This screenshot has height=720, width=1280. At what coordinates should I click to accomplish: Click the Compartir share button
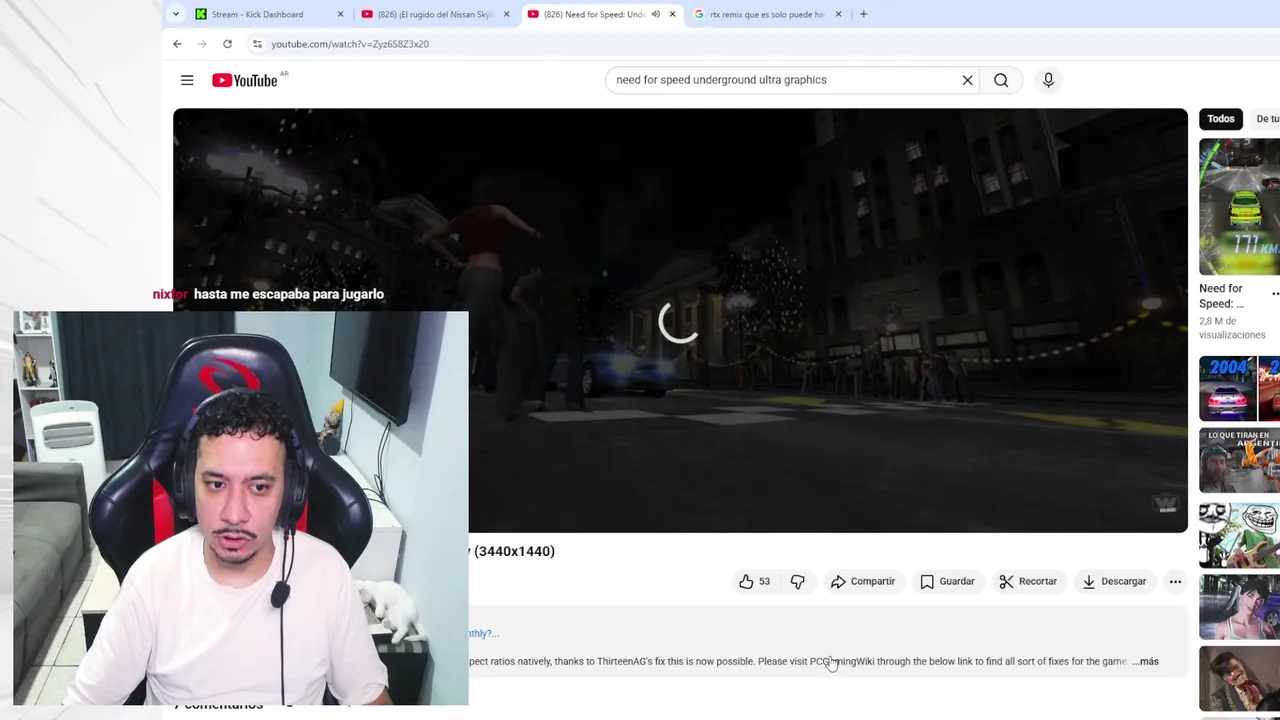863,581
